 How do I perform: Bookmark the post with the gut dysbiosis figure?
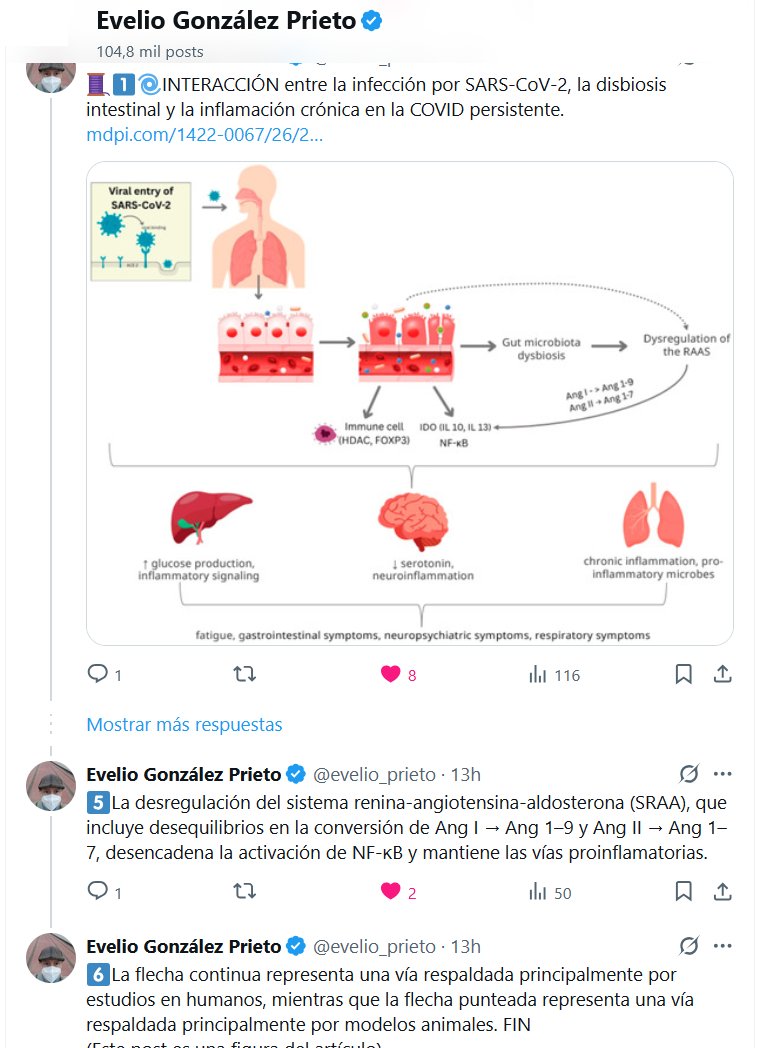point(683,675)
